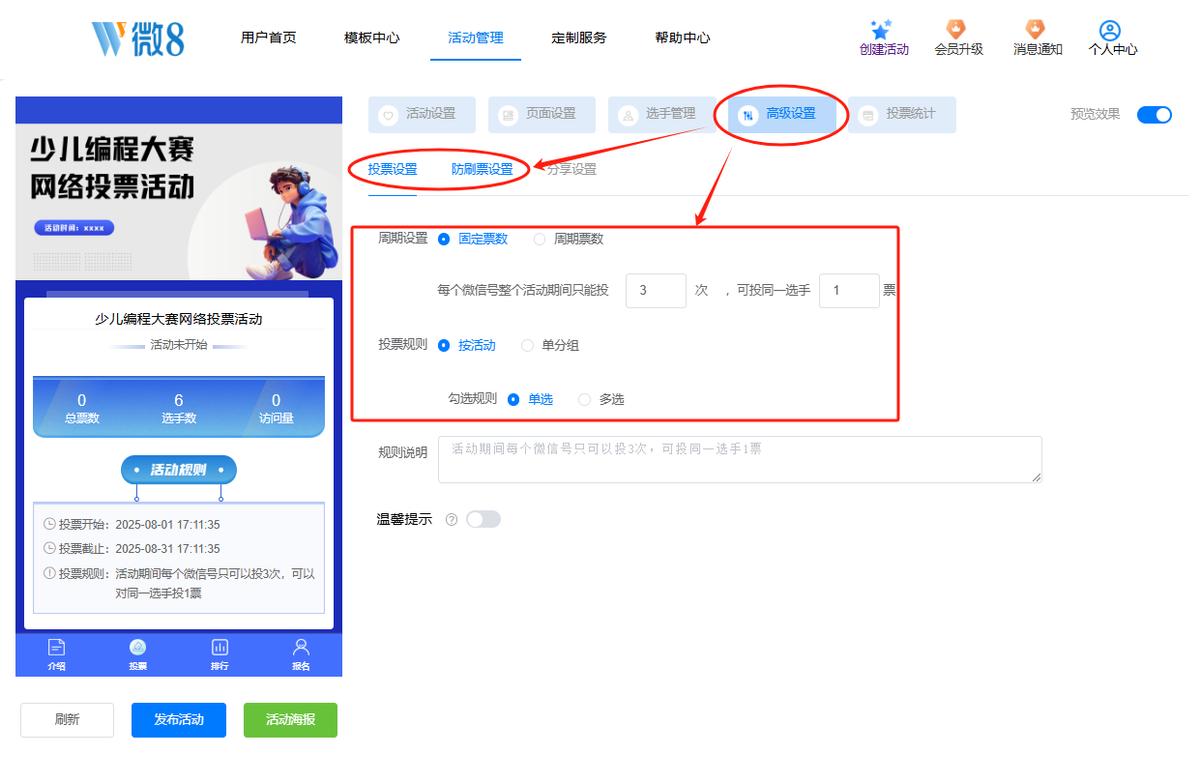1200x777 pixels.
Task: Click the blue 发布活动 button
Action: point(179,720)
